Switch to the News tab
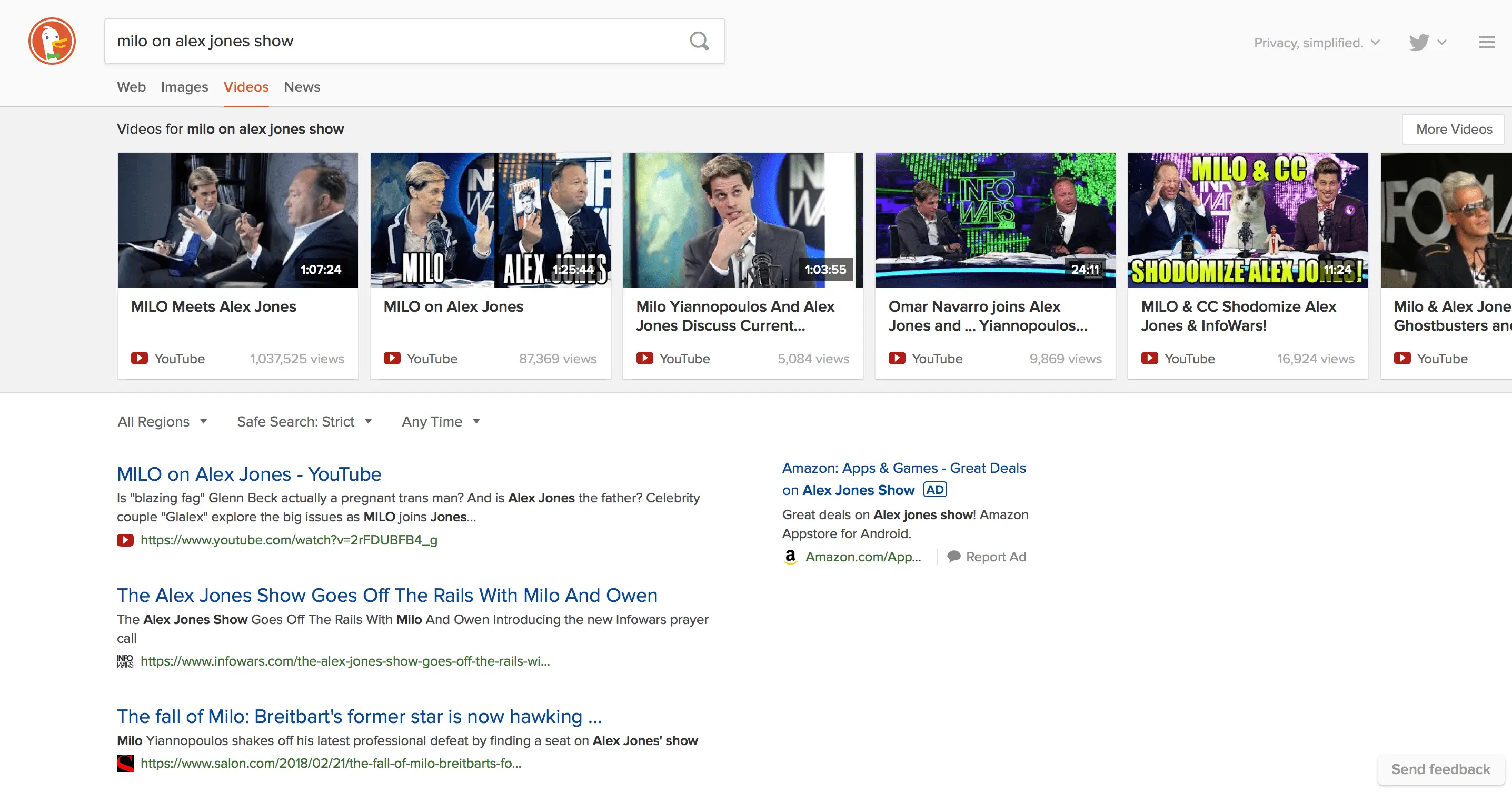The height and width of the screenshot is (792, 1512). coord(302,87)
